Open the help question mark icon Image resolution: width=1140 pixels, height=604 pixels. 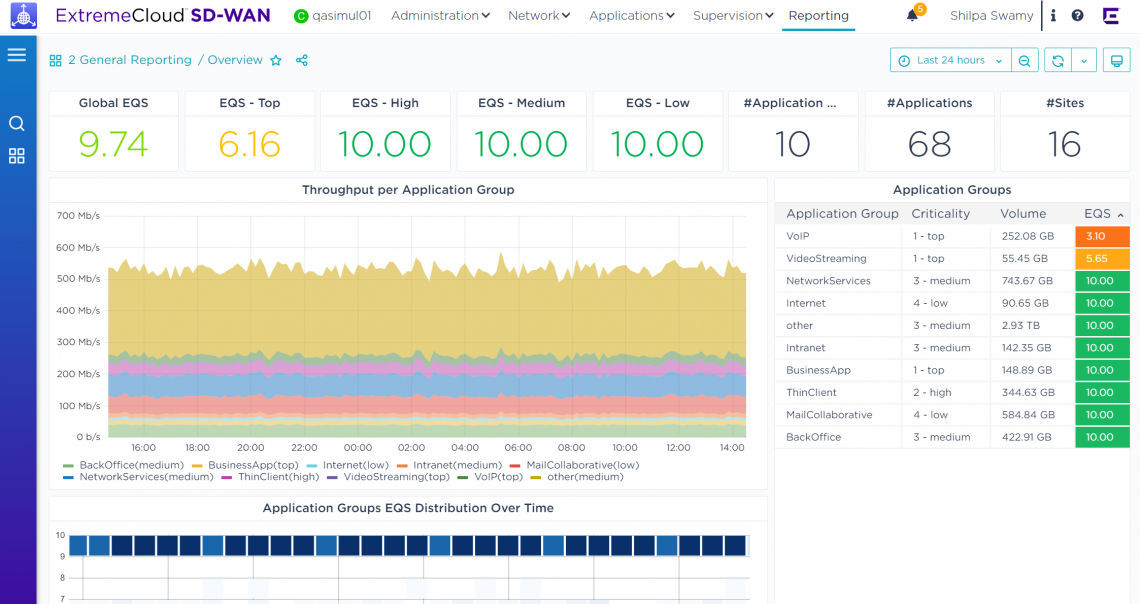(1078, 15)
